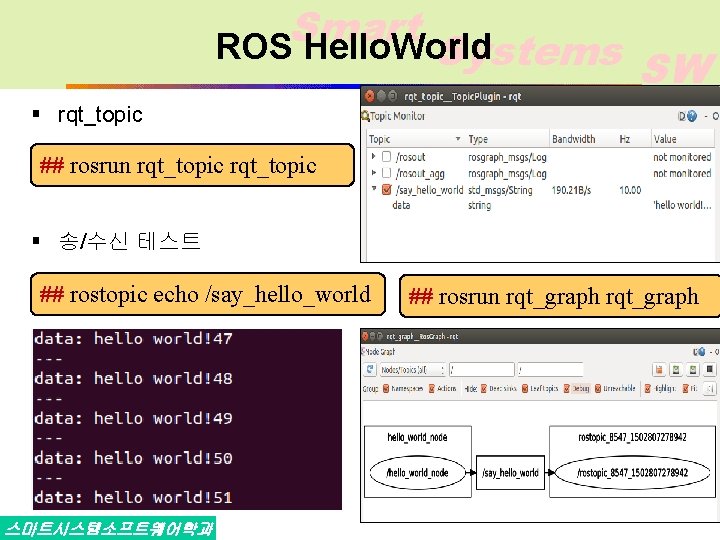
Task: Click the fit-in-view button in rqt_graph
Action: 710,389
